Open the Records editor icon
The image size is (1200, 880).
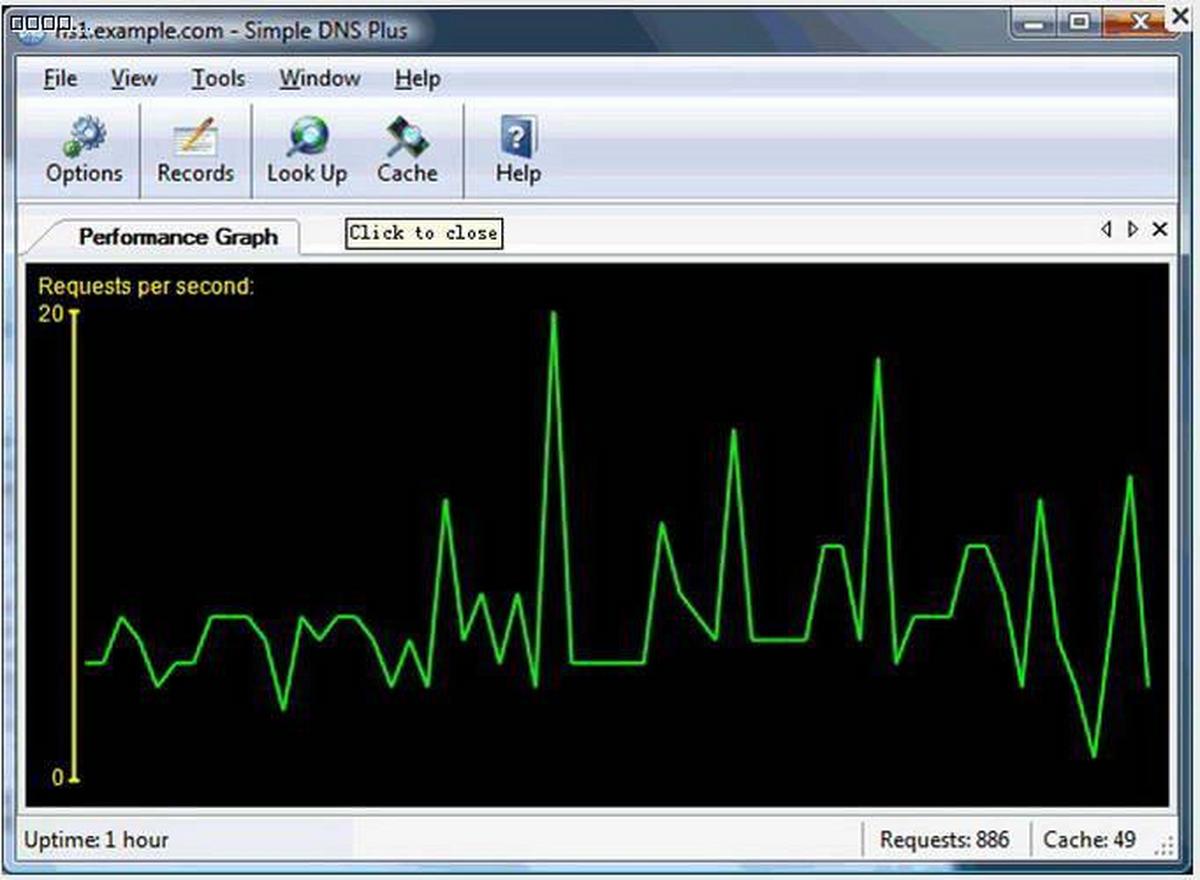(x=195, y=150)
